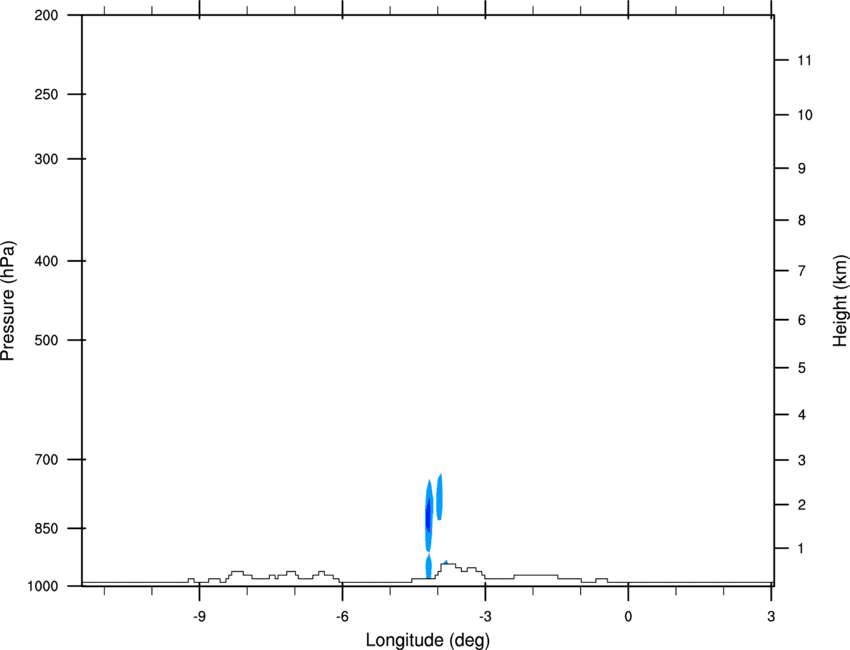This screenshot has width=850, height=650.
Task: Select the 500 pressure tick label
Action: (46, 340)
